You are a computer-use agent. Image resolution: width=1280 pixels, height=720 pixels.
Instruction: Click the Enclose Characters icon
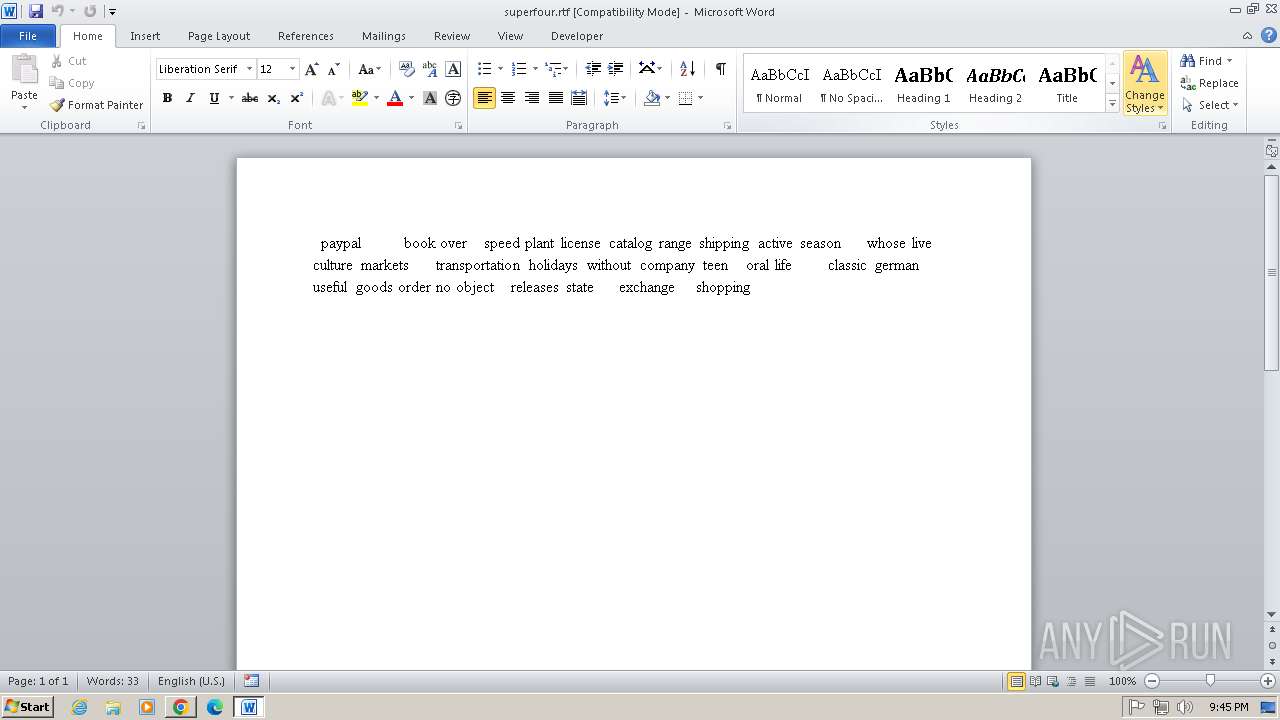click(453, 98)
